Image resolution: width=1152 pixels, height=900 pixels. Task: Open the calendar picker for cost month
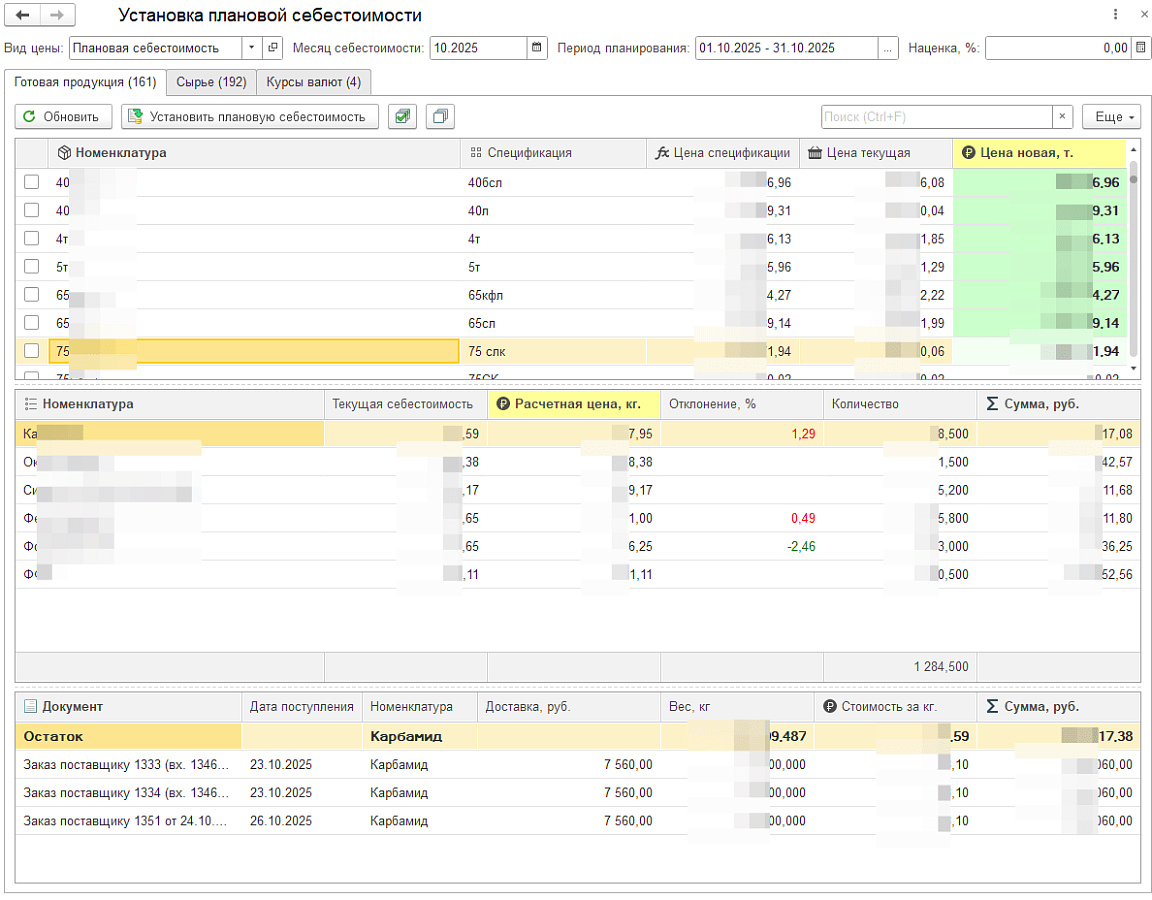point(537,47)
